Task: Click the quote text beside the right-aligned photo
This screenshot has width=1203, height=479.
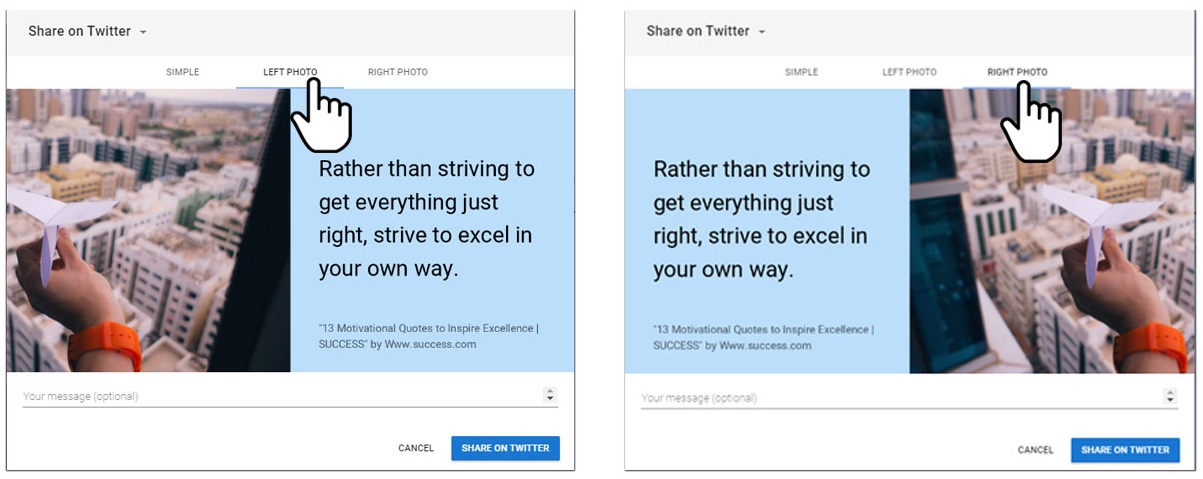Action: (x=762, y=219)
